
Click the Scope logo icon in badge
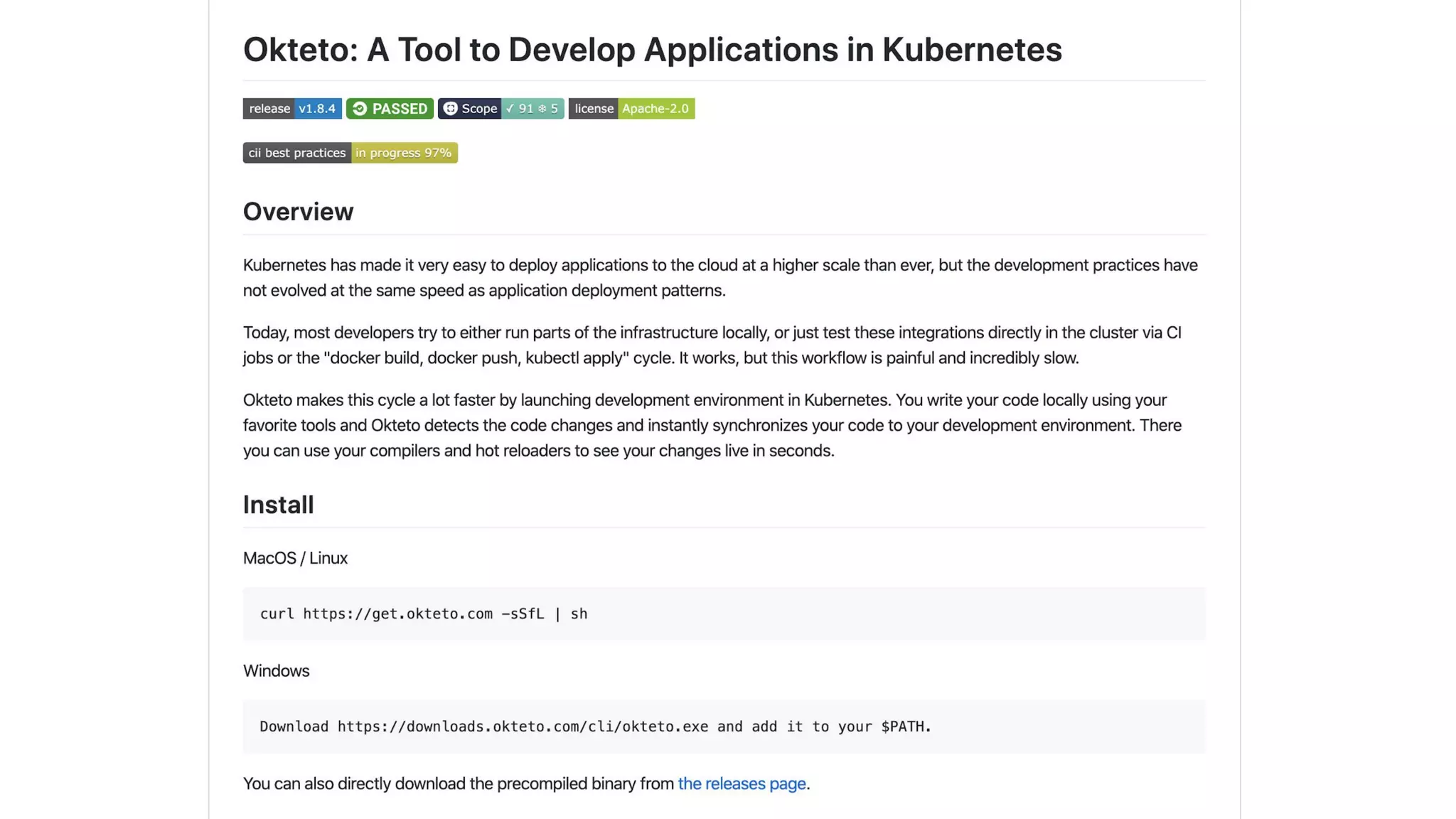coord(451,108)
